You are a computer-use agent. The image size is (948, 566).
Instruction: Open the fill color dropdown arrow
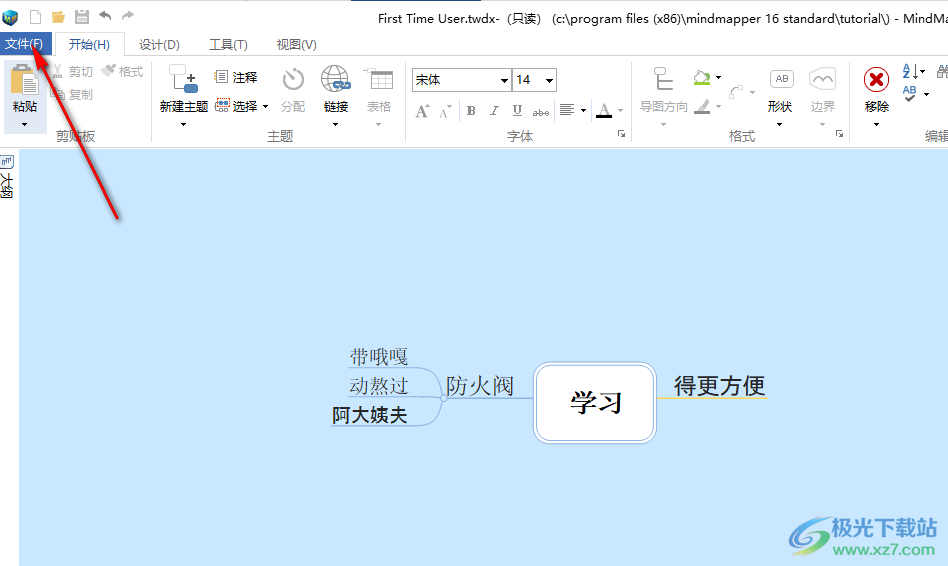[718, 77]
